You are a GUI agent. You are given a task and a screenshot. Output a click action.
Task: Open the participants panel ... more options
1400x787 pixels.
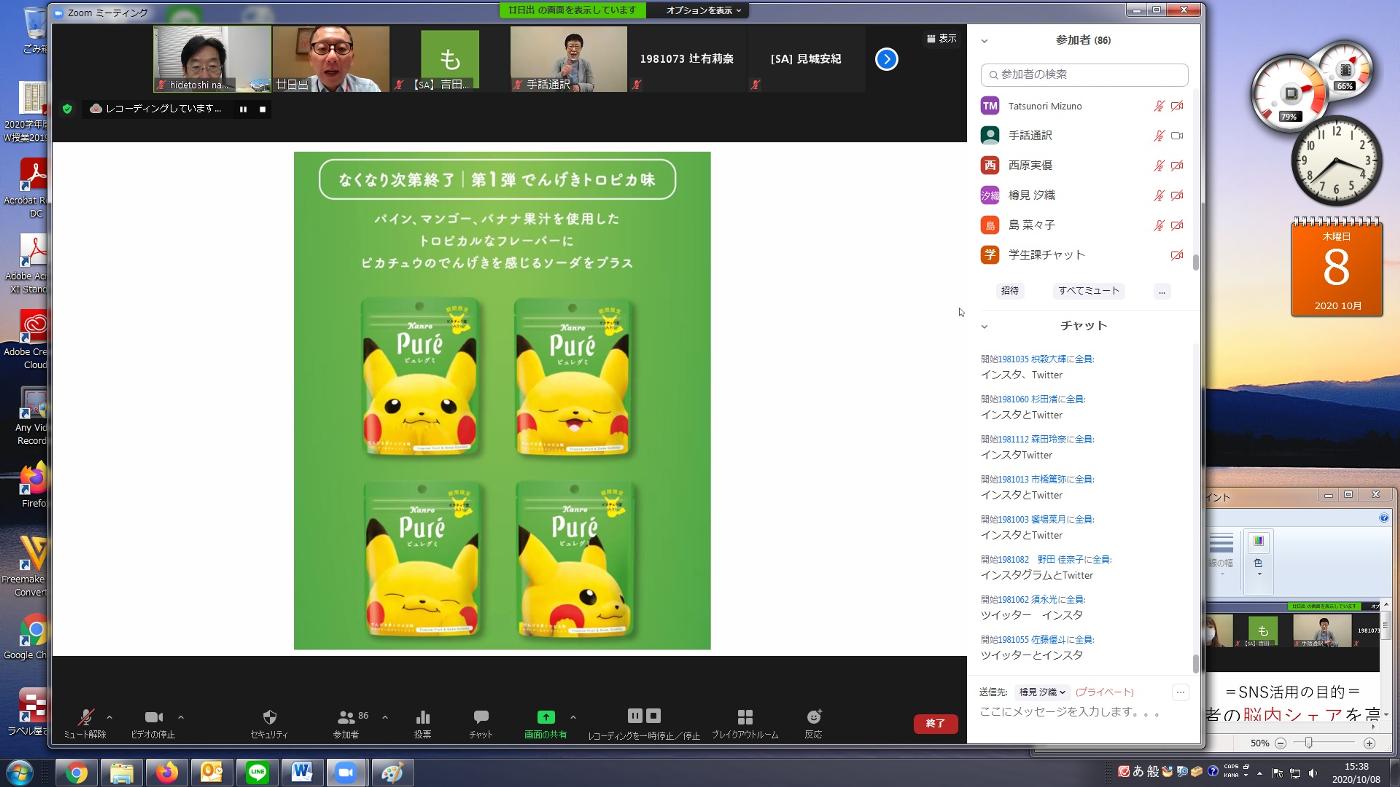[x=1161, y=291]
